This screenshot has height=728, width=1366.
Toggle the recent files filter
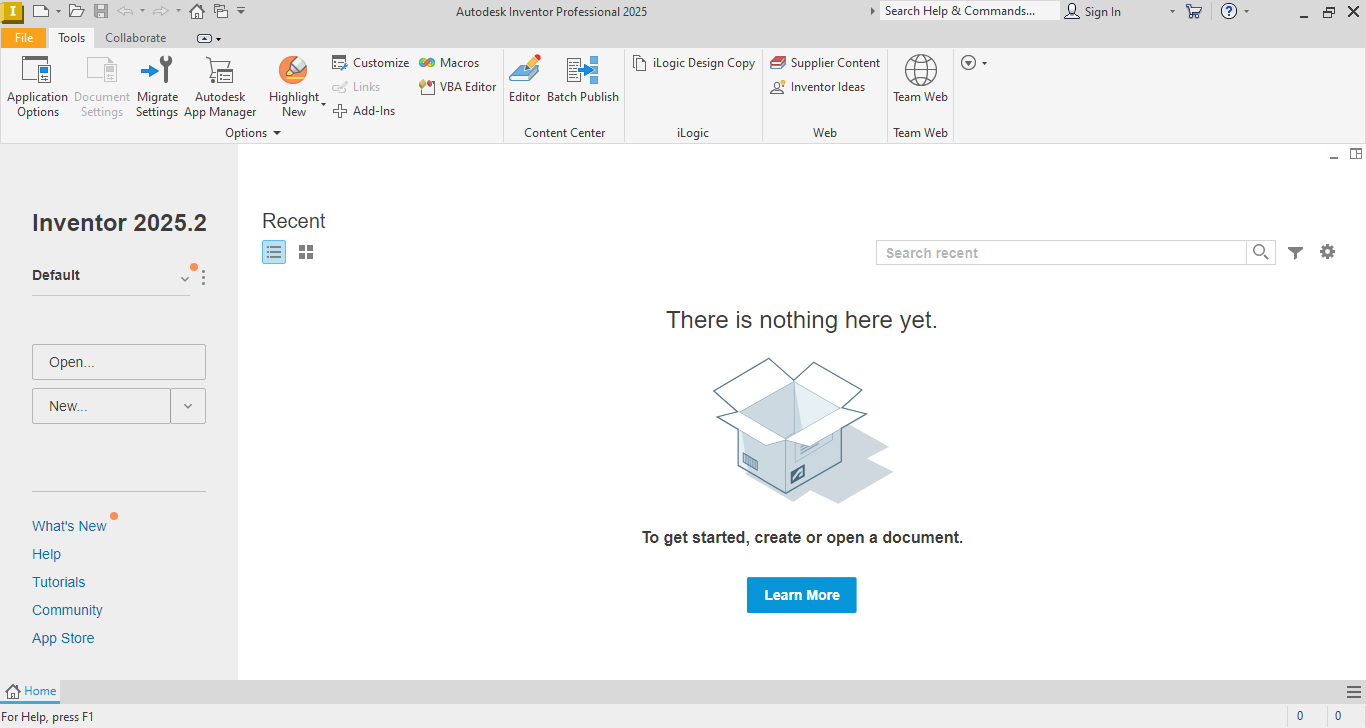pyautogui.click(x=1295, y=253)
